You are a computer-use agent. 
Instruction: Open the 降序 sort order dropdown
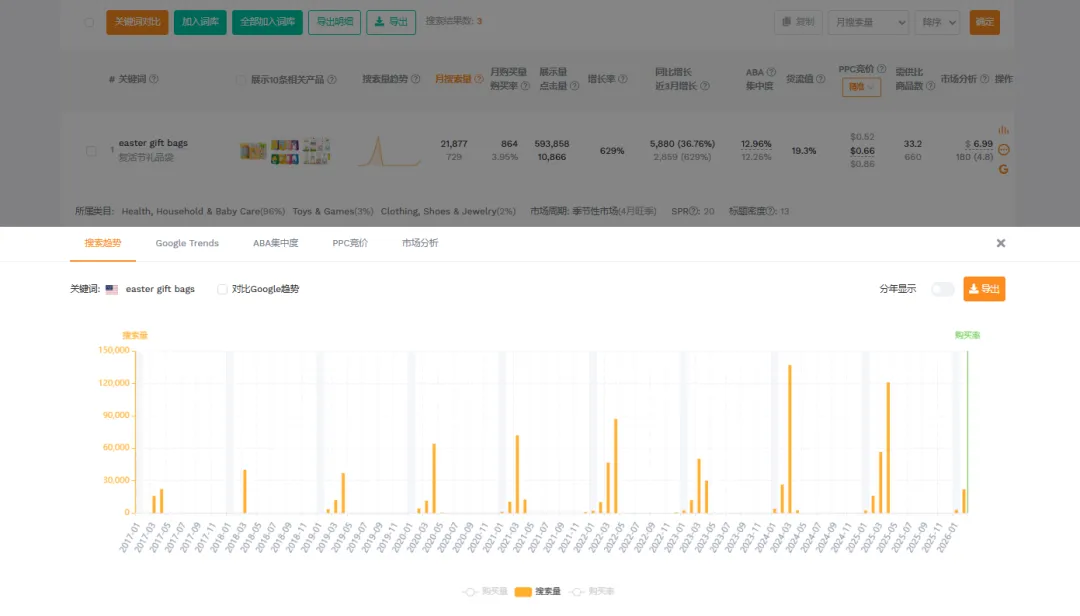936,22
